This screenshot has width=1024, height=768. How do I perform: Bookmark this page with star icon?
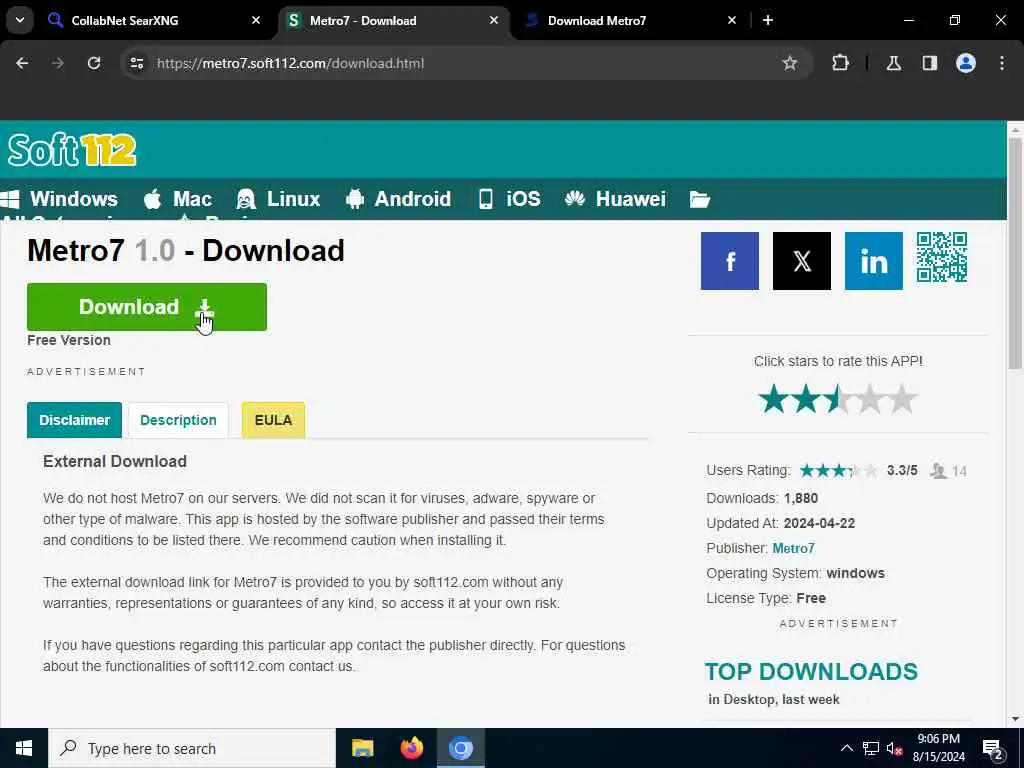pos(790,63)
